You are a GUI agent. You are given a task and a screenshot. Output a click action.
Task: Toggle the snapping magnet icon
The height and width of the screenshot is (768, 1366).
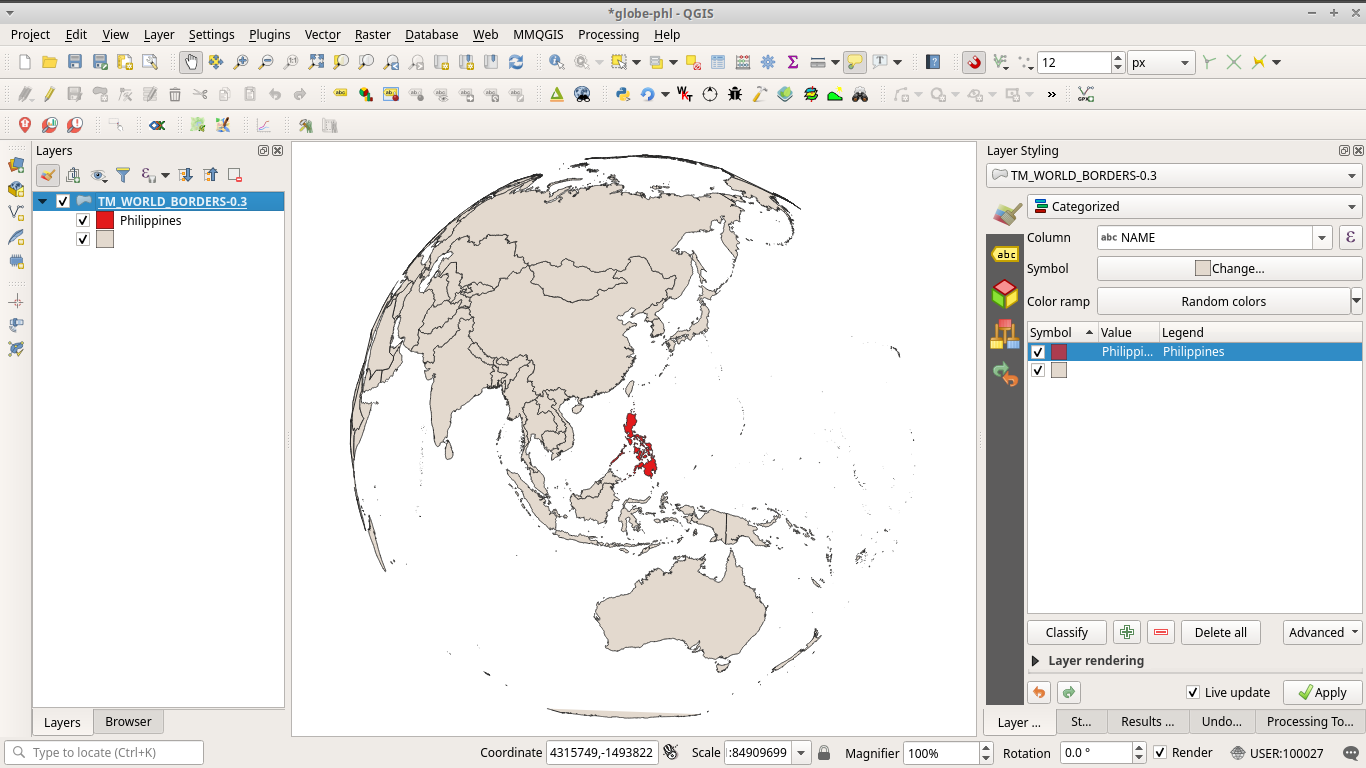(974, 62)
